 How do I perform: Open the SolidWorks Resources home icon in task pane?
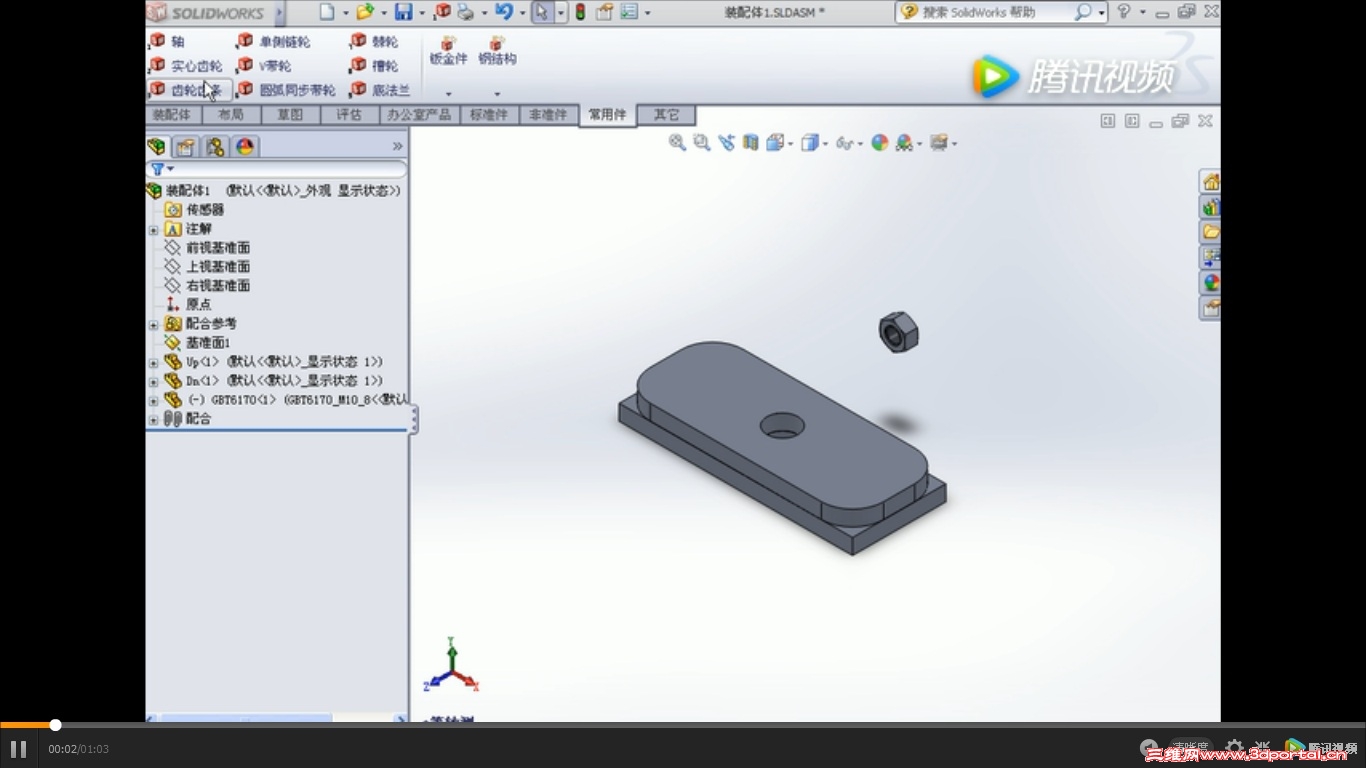pyautogui.click(x=1211, y=182)
